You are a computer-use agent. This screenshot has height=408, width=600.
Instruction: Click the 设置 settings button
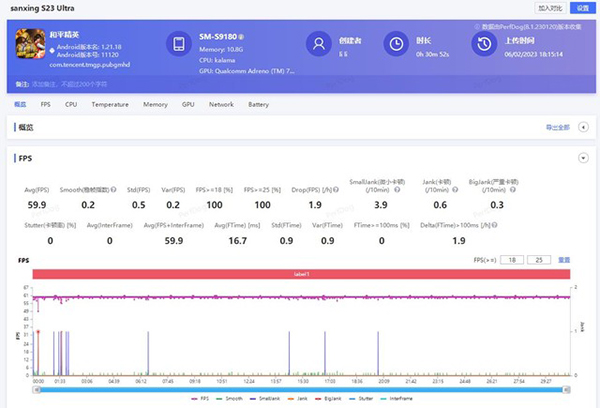(x=582, y=7)
